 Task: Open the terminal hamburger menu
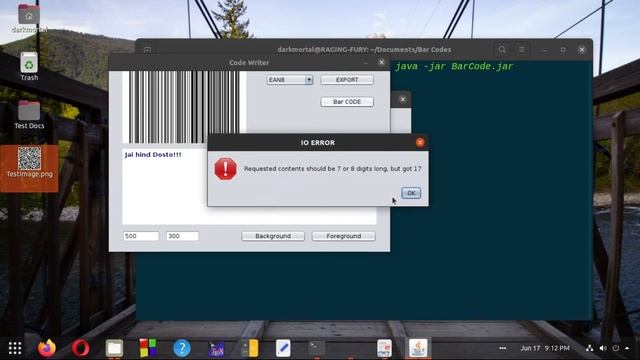pyautogui.click(x=522, y=50)
